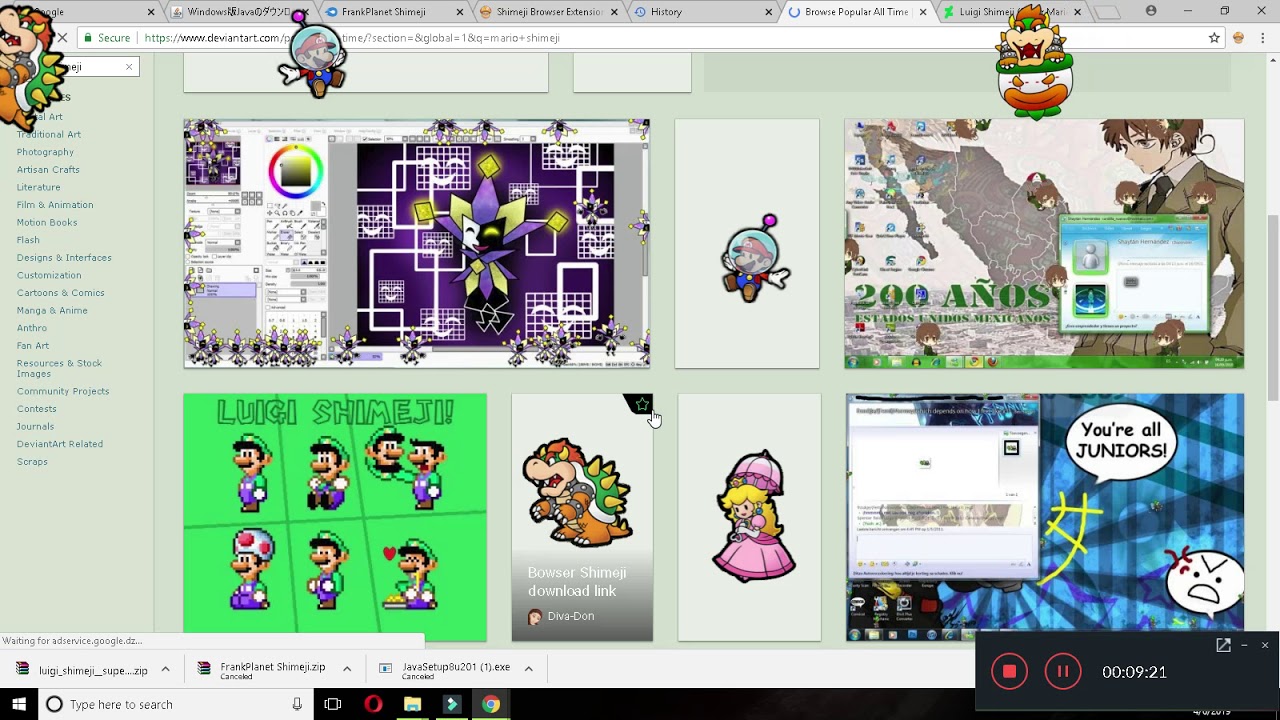Open the Luigi Shimeji green thumbnail
The width and height of the screenshot is (1280, 720).
pos(335,517)
